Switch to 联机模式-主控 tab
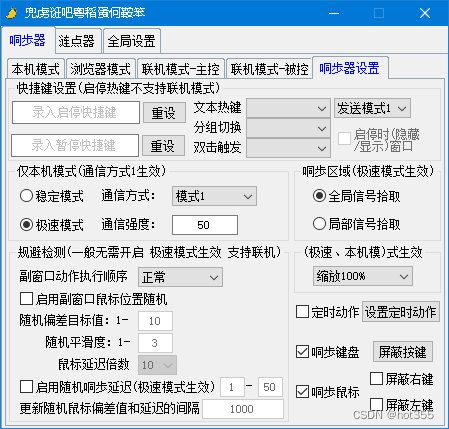Viewport: 449px width, 429px height. pos(181,69)
